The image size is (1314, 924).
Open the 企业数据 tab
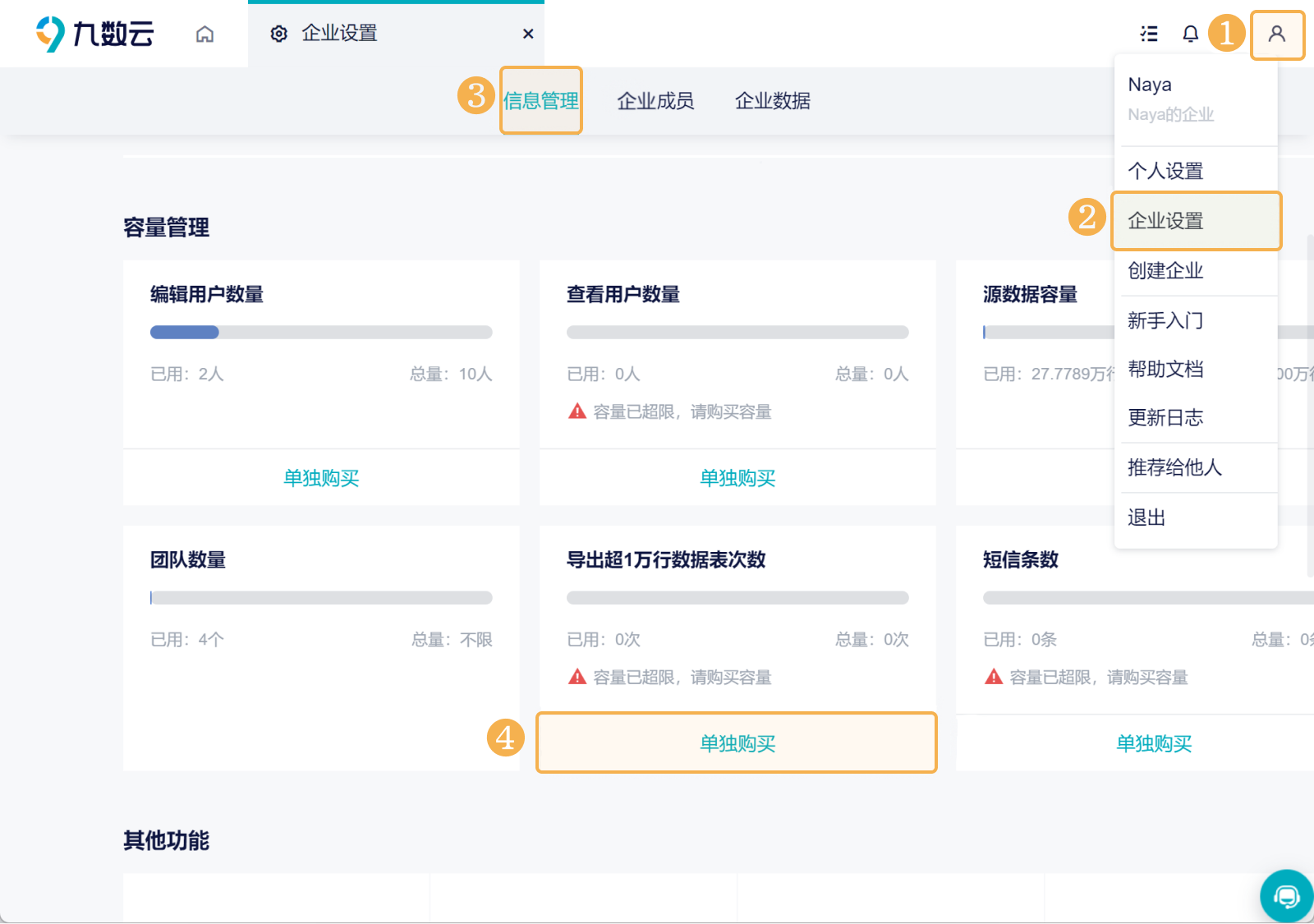pos(772,100)
